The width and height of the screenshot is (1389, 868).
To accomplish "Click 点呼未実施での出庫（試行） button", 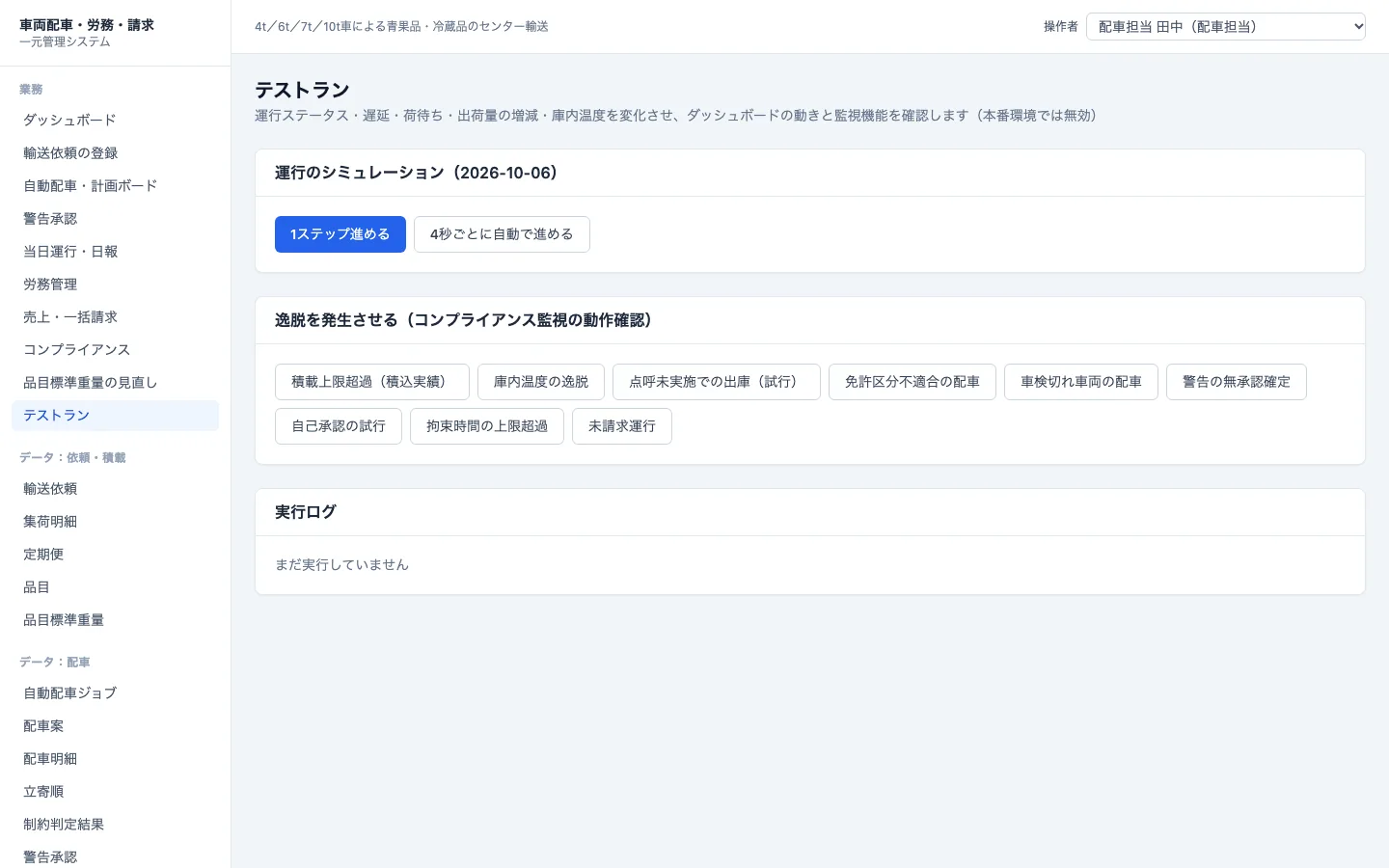I will point(717,382).
